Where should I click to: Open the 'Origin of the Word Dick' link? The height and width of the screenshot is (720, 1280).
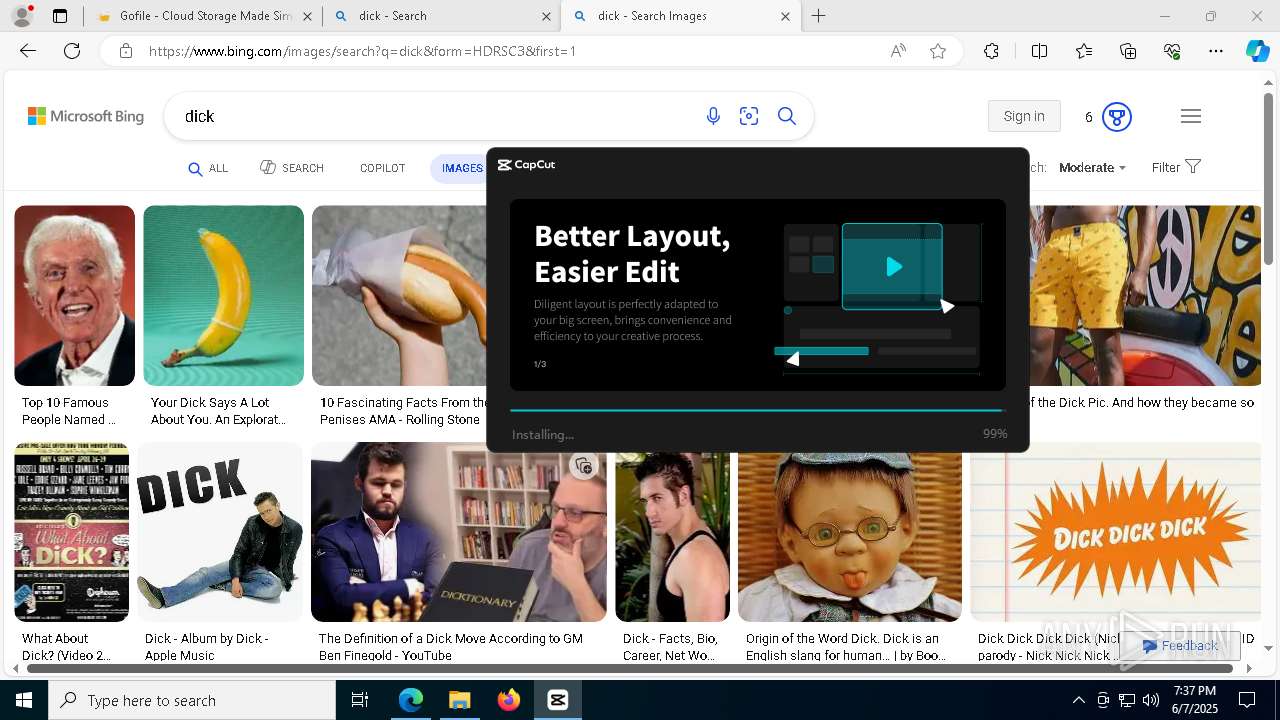(846, 647)
